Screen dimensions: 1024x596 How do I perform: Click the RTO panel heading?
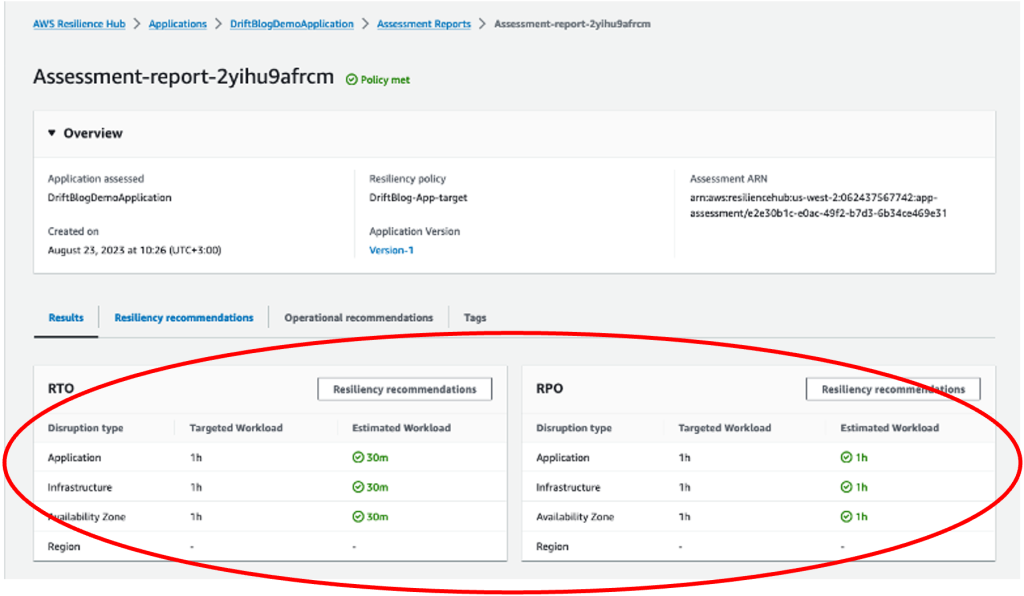[61, 388]
